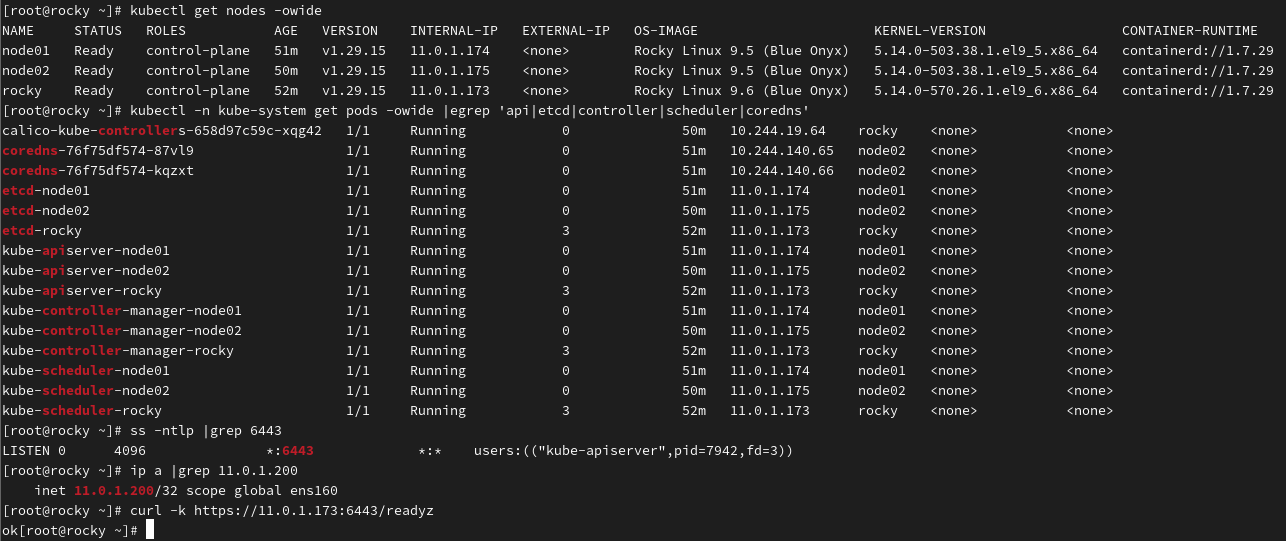Click the etcd-rocky pod row name
Screen dimensions: 1286x541
[x=42, y=230]
